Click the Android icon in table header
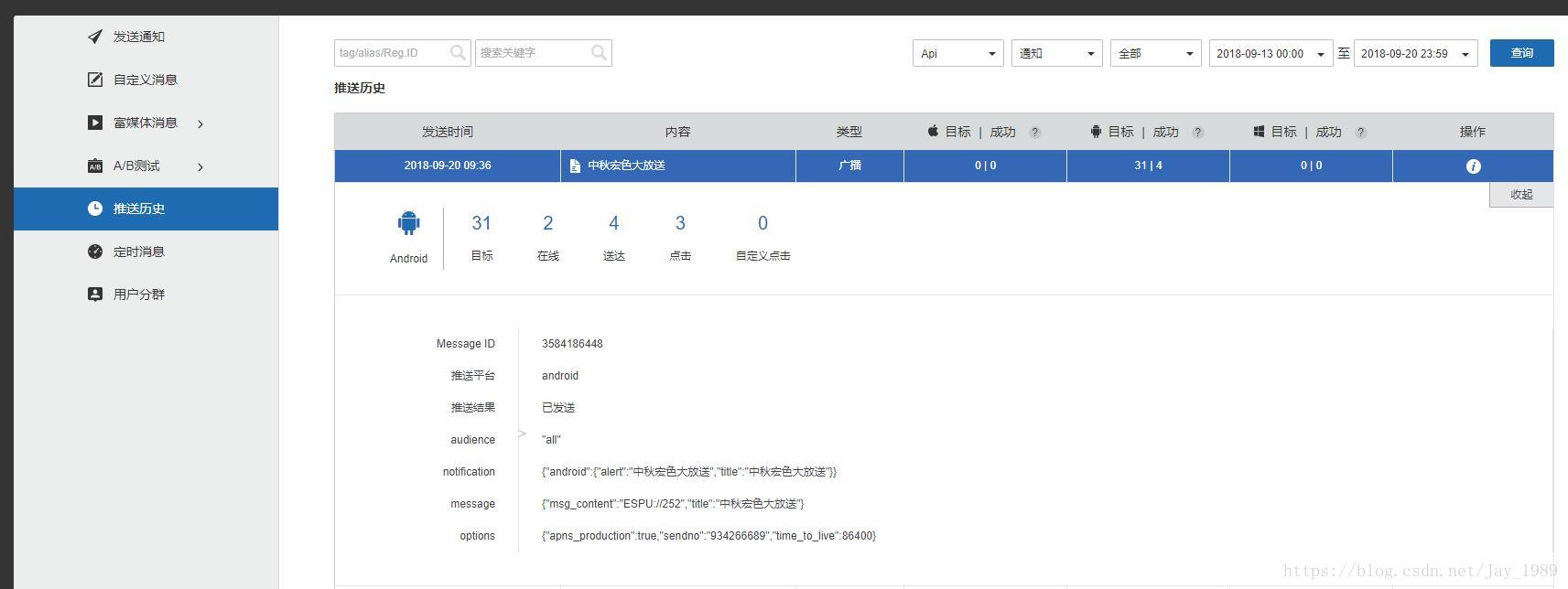 [1096, 132]
